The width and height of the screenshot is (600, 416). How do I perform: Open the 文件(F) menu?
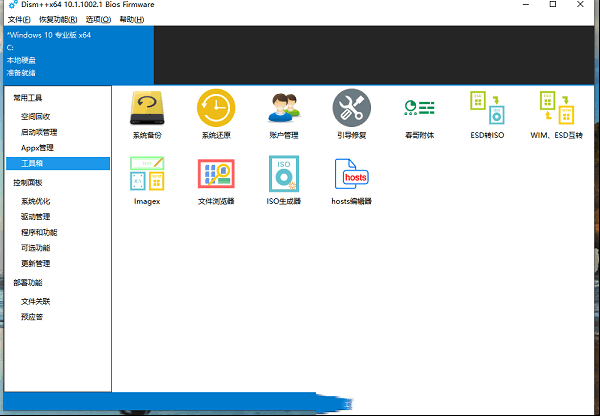19,19
